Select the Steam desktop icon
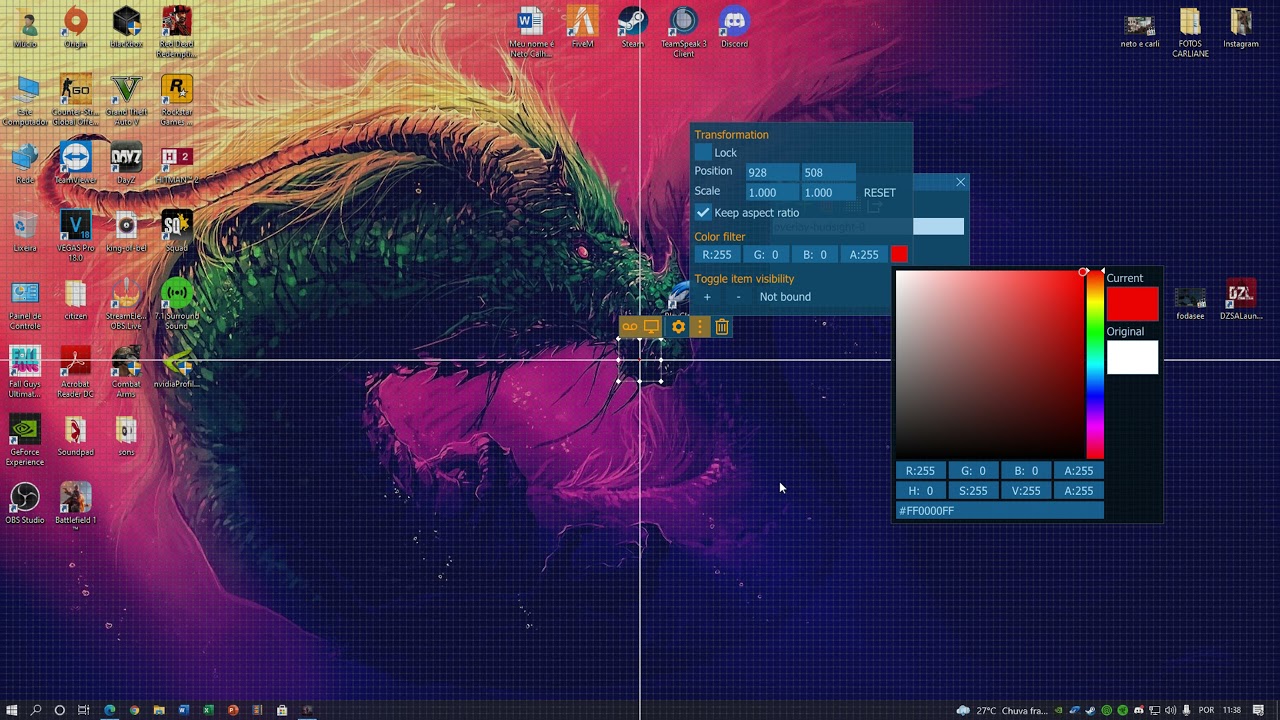The image size is (1280, 720). click(632, 27)
